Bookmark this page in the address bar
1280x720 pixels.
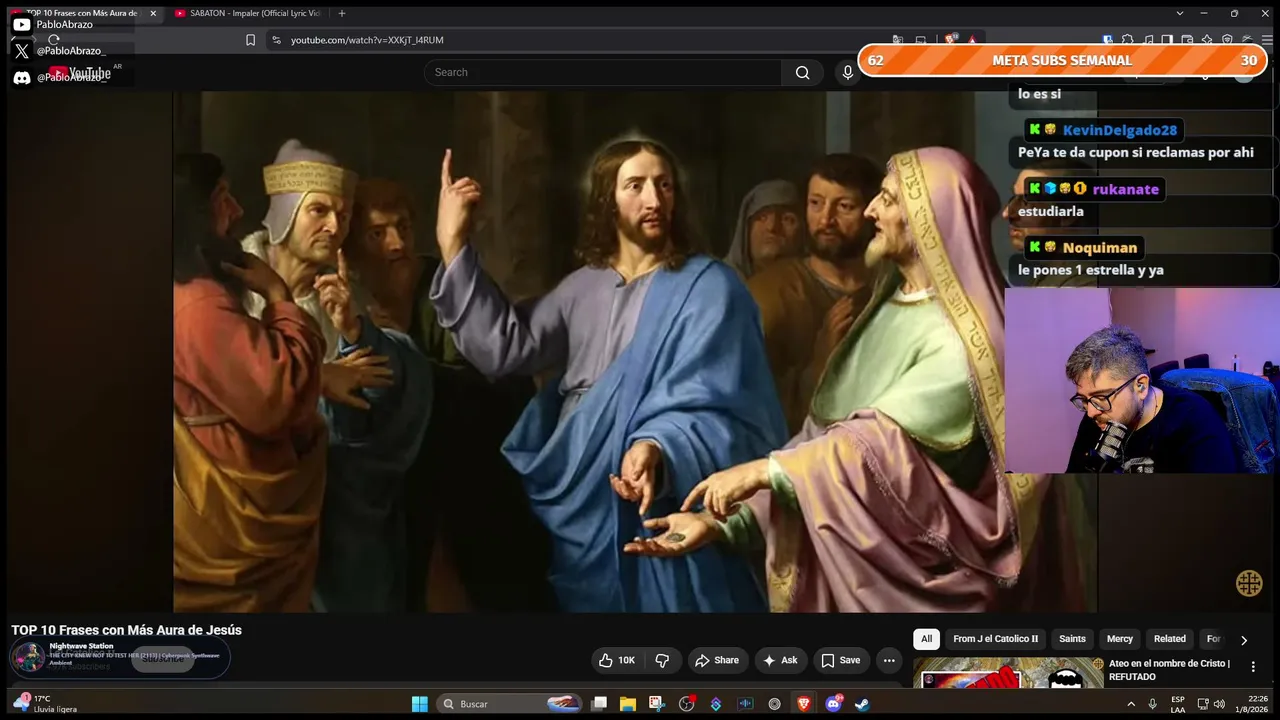(250, 40)
